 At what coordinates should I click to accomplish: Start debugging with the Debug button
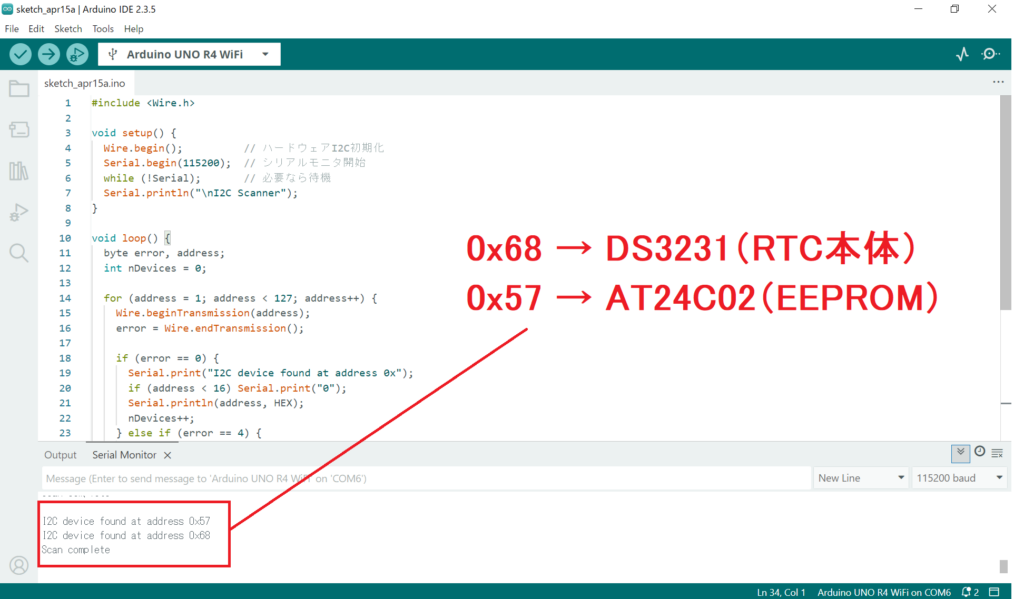pyautogui.click(x=77, y=54)
